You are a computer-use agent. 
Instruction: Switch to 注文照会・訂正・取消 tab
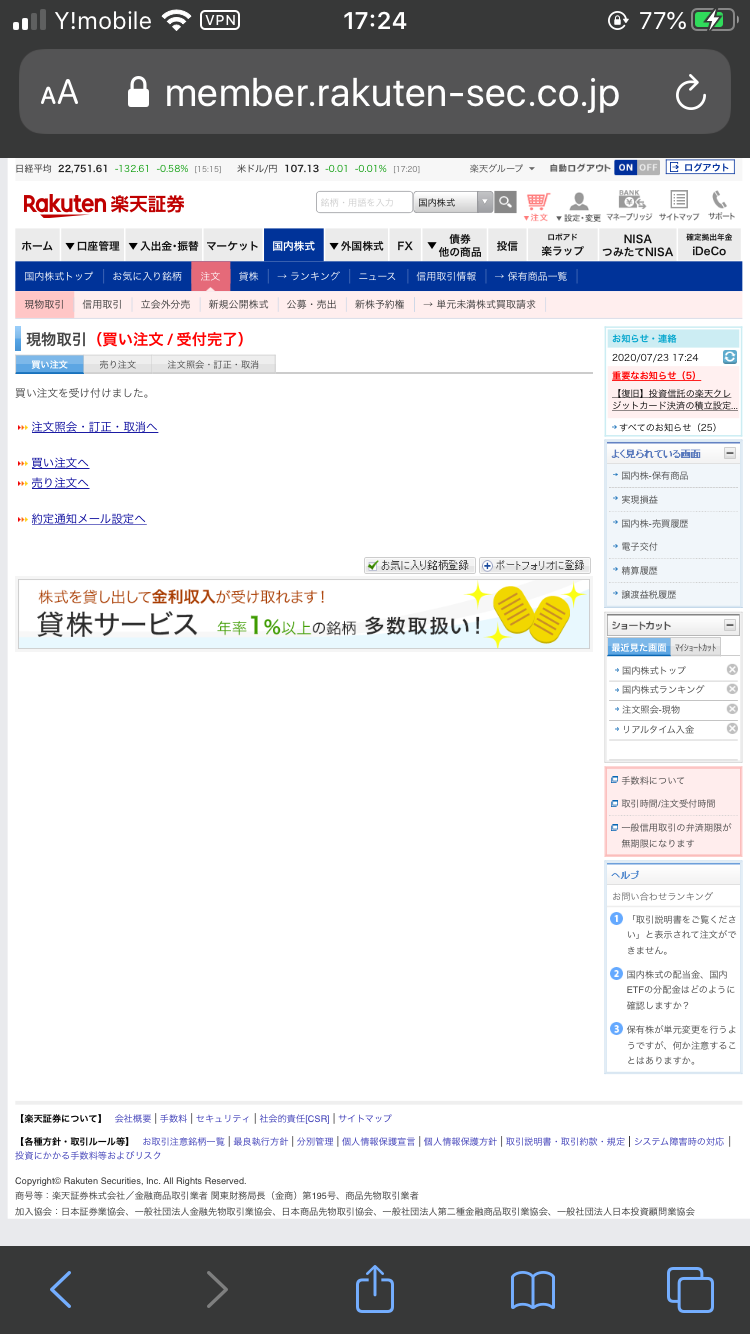point(213,364)
